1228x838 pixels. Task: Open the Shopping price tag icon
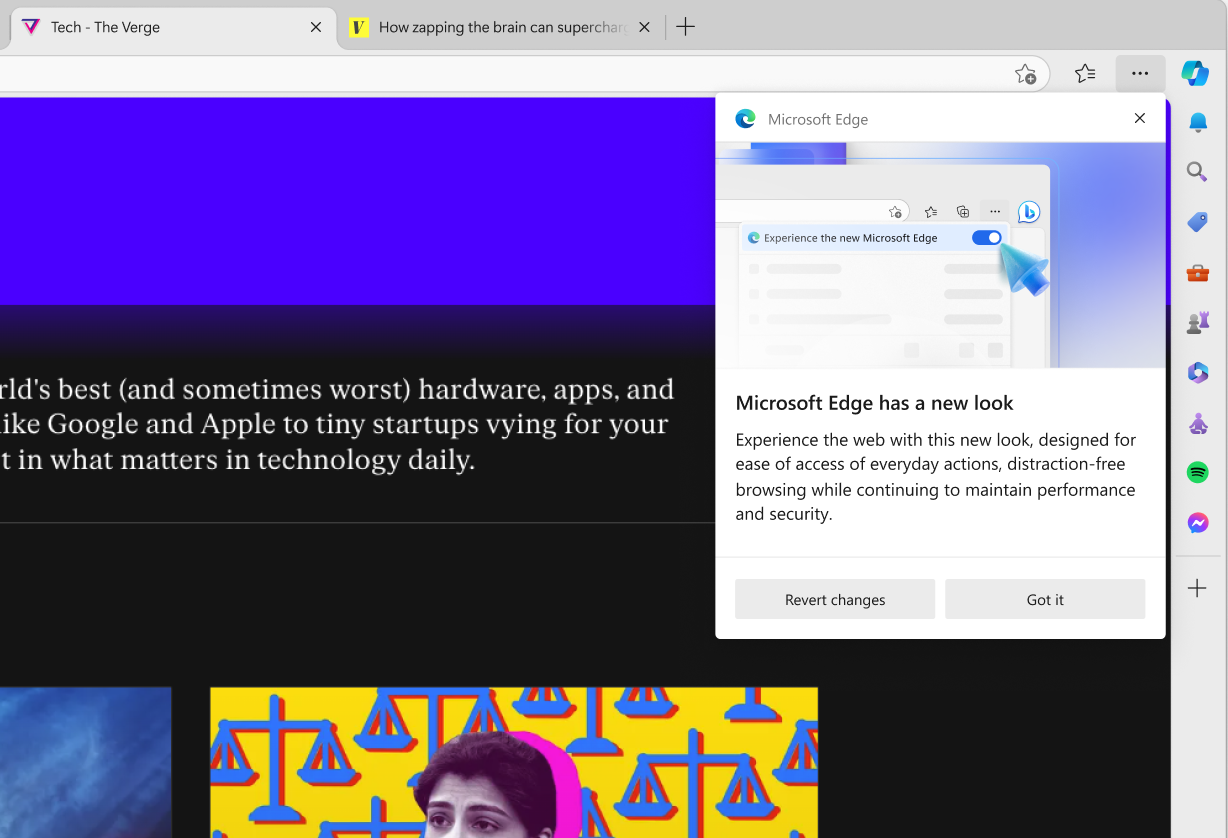coord(1197,222)
